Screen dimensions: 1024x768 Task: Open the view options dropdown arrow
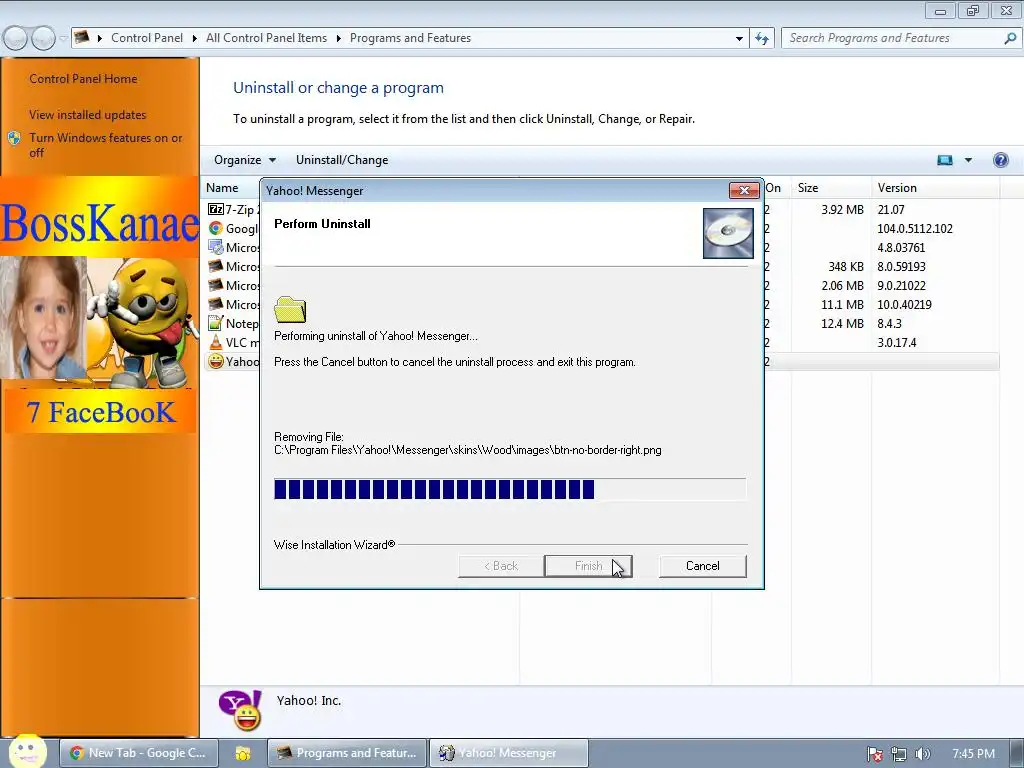click(x=968, y=160)
